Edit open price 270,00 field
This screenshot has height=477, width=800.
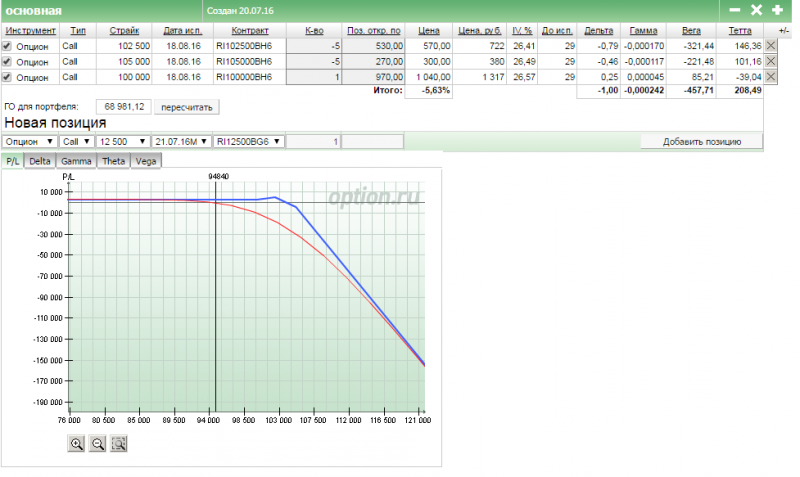(x=373, y=62)
